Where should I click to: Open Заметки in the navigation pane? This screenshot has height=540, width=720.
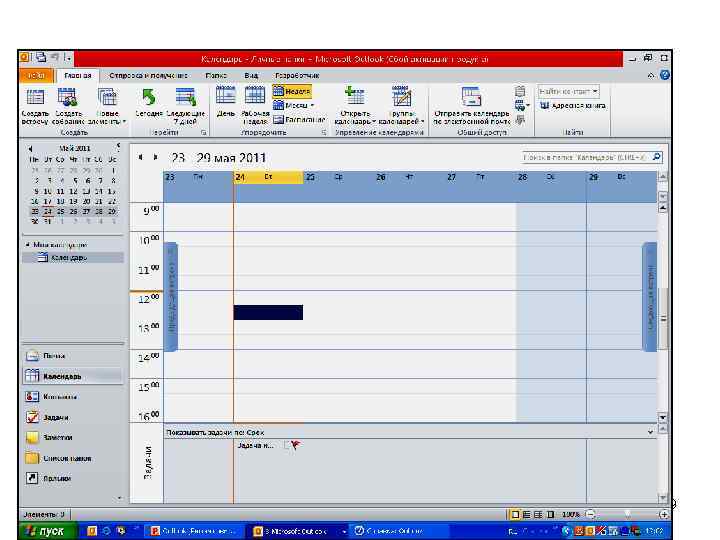point(73,438)
